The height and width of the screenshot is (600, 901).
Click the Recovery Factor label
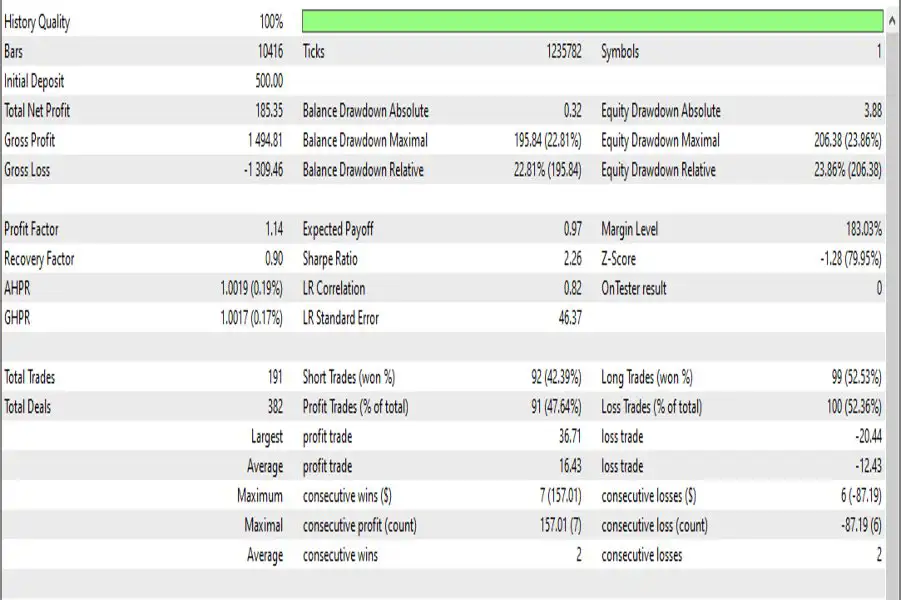click(39, 259)
